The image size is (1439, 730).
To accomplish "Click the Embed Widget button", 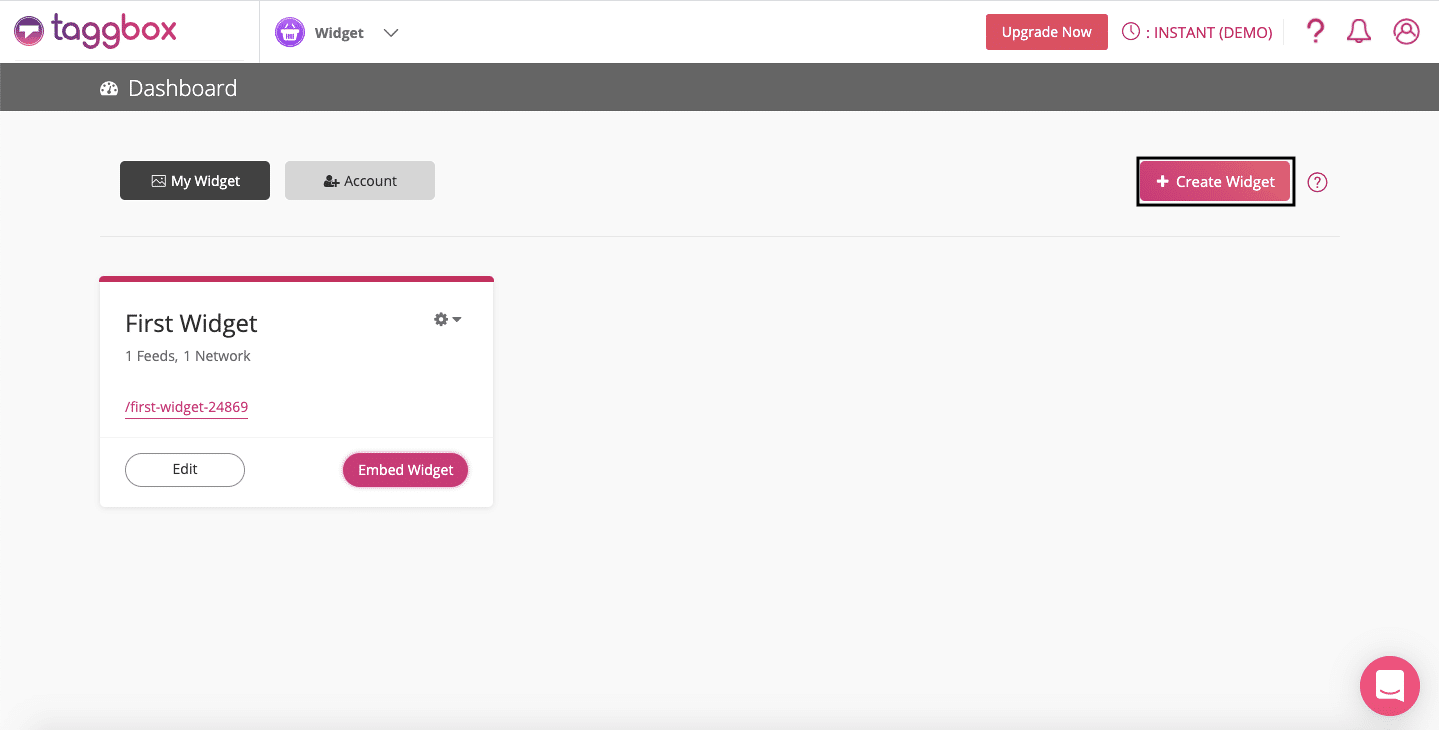I will (405, 470).
